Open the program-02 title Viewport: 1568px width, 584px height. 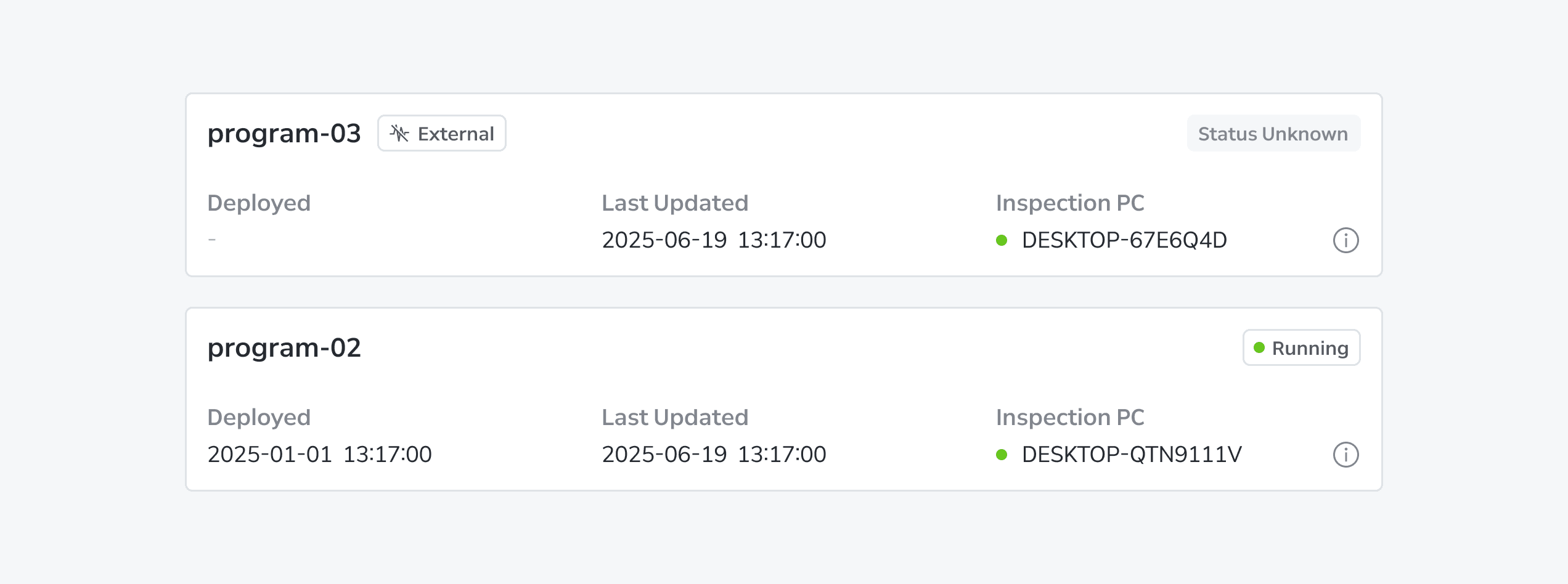(x=284, y=348)
